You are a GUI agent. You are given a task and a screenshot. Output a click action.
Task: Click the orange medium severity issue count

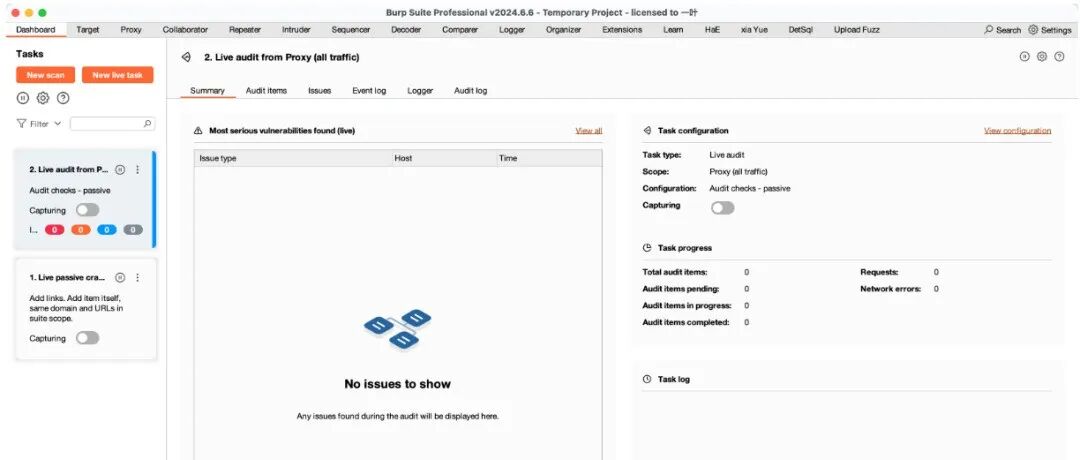81,230
